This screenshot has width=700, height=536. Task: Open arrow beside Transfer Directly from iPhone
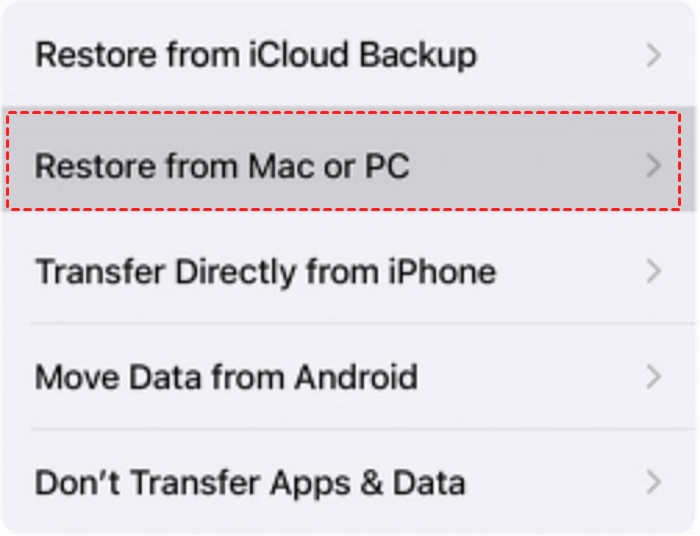coord(654,271)
